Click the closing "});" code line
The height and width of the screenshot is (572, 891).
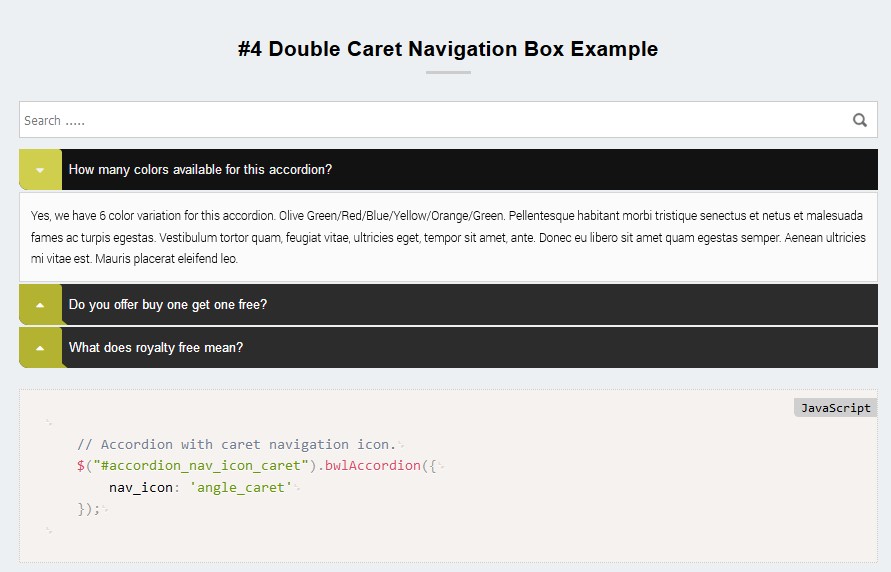coord(89,509)
